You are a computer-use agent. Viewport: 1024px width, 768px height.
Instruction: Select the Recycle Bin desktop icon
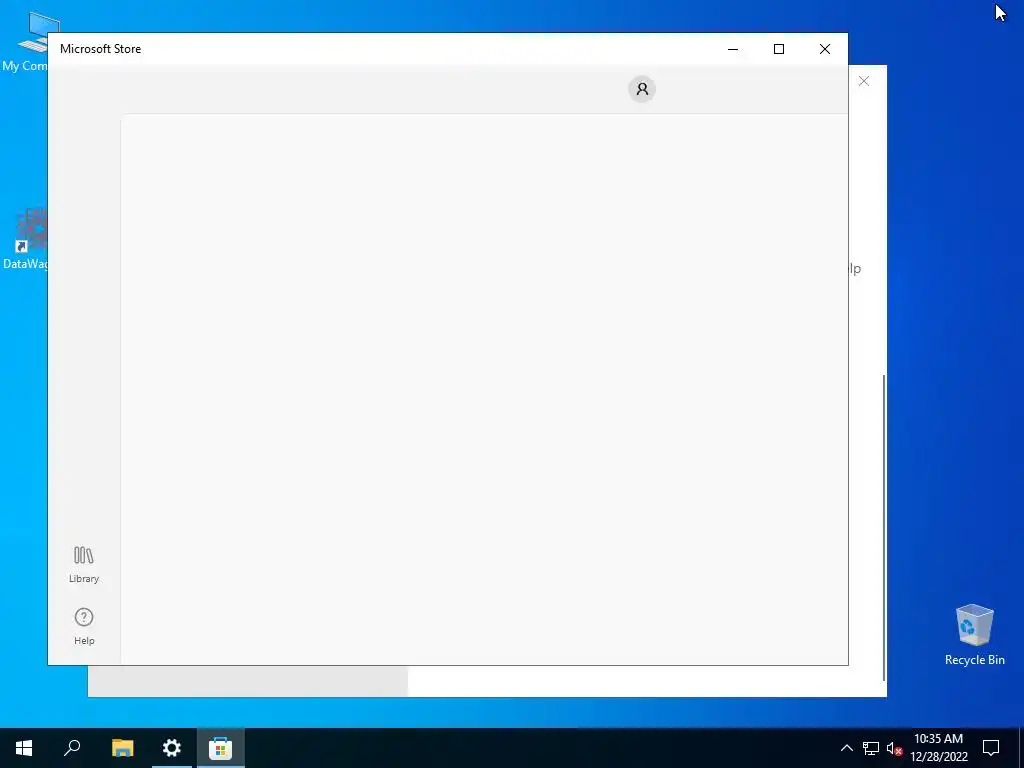tap(974, 635)
